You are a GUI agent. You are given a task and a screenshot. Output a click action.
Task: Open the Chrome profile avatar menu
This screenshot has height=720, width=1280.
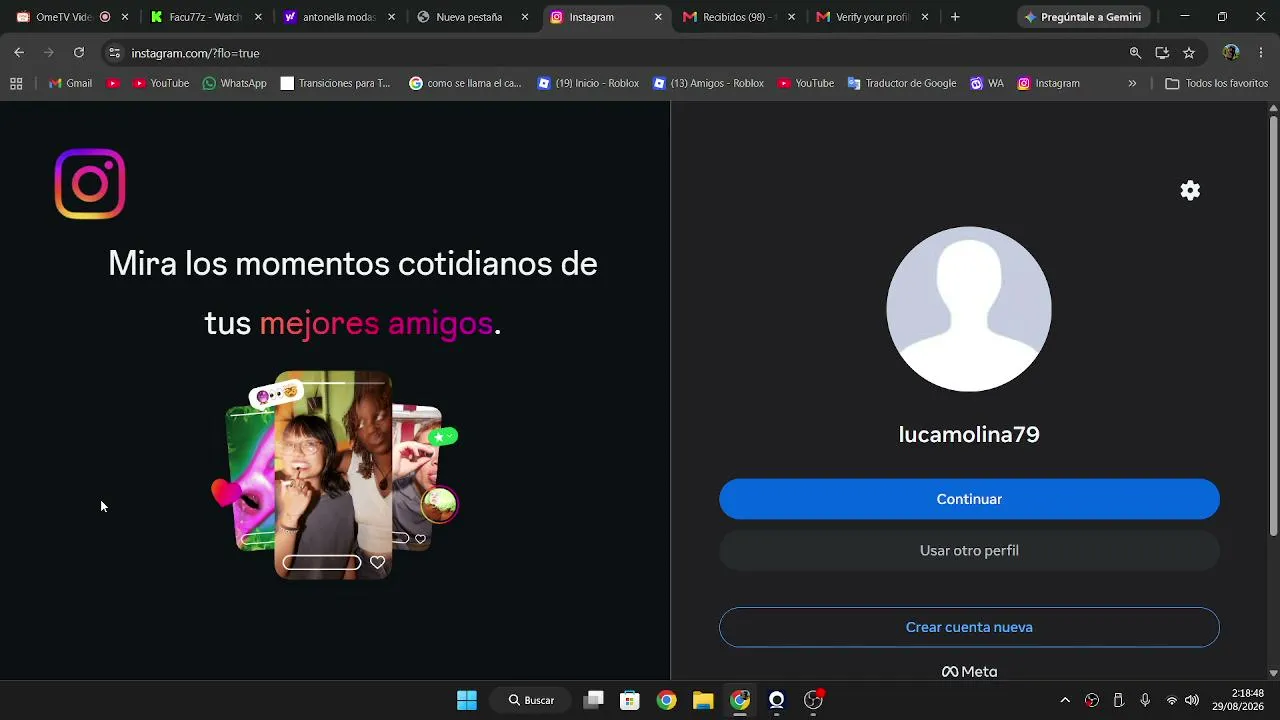coord(1231,53)
